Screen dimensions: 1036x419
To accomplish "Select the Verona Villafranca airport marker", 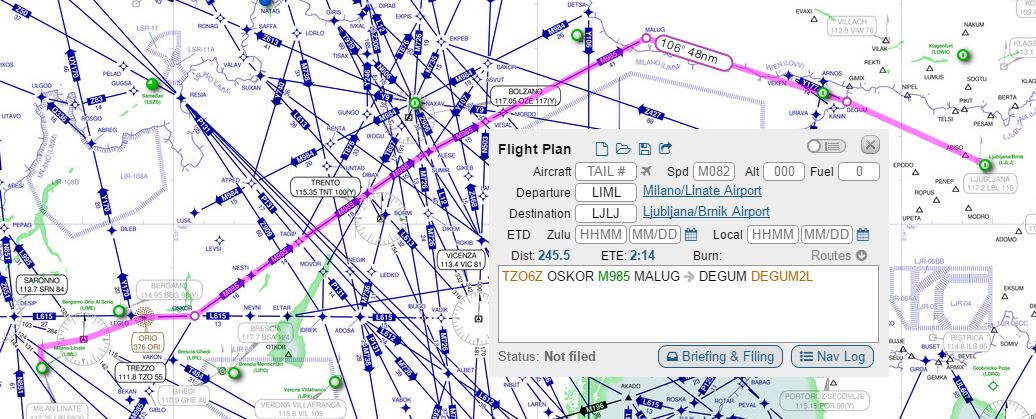I will [x=336, y=381].
